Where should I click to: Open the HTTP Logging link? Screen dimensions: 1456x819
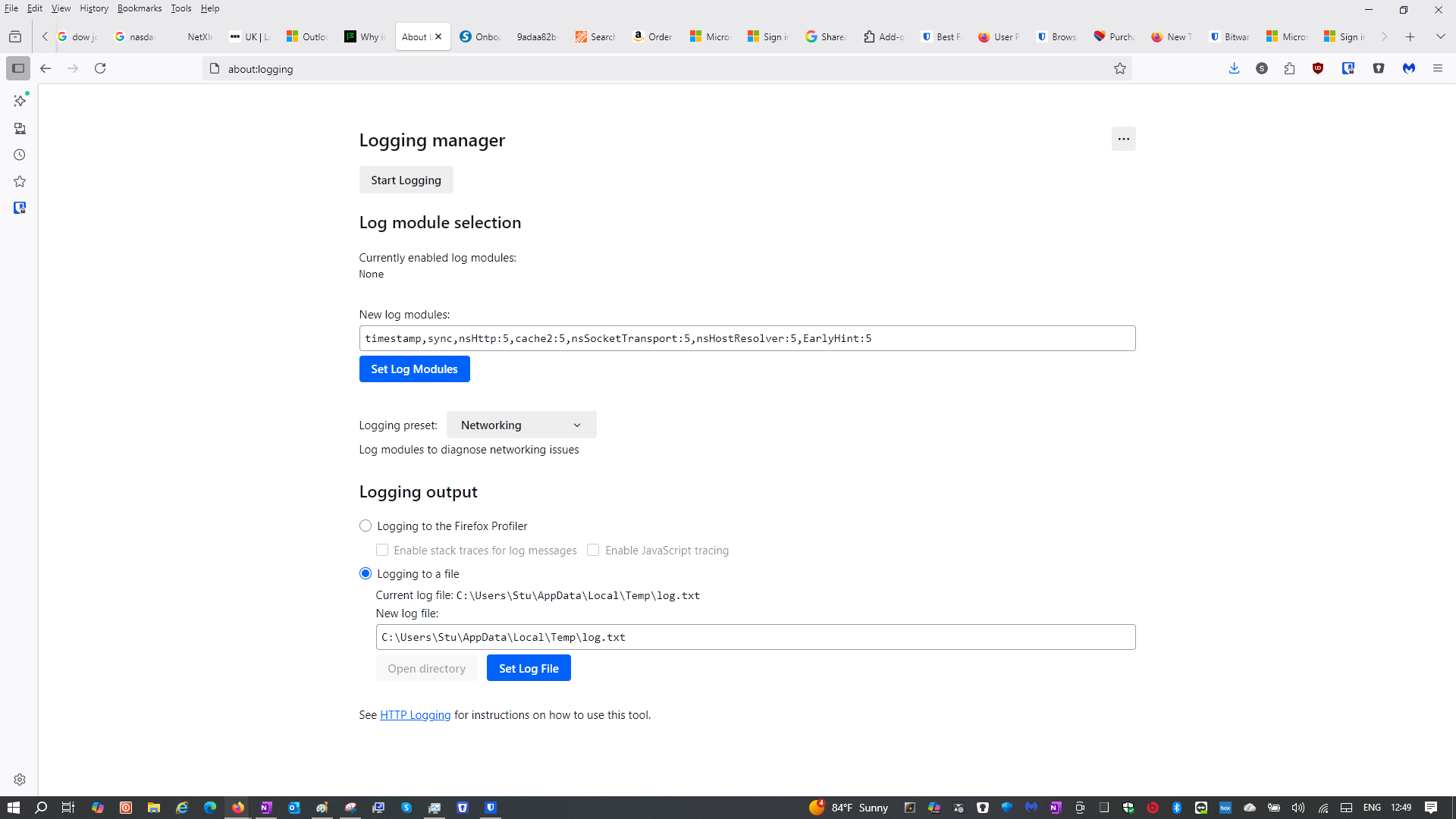[x=415, y=715]
